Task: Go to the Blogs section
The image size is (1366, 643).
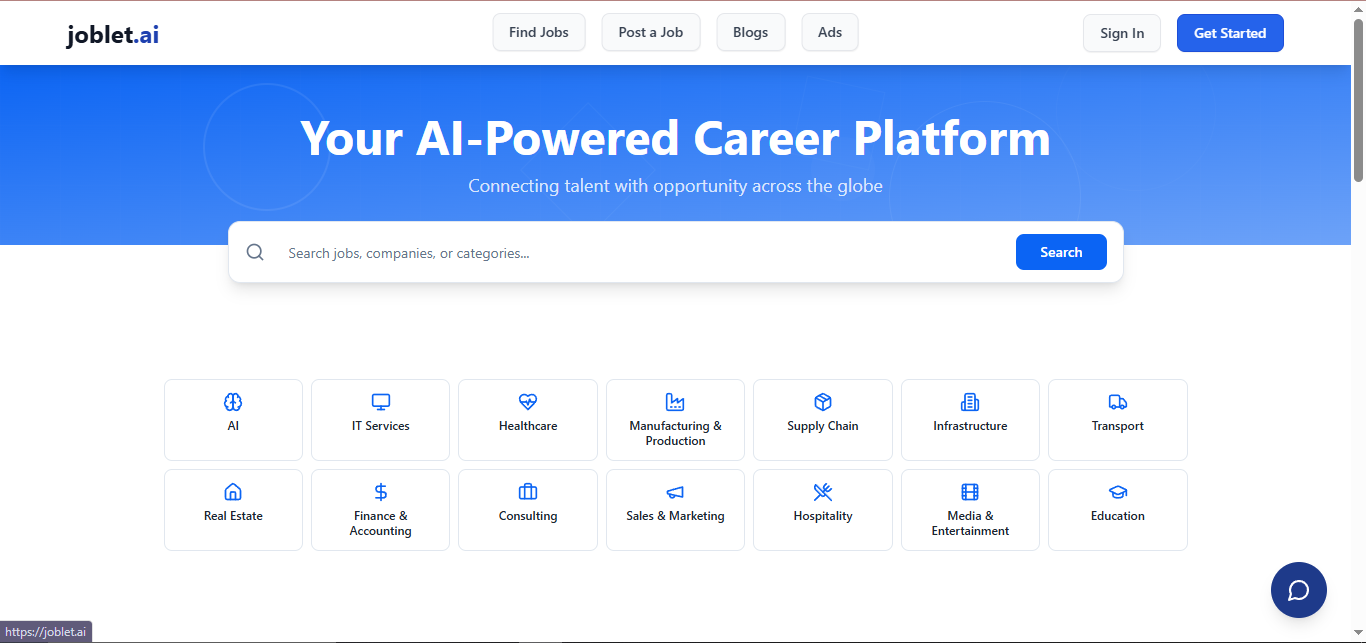Action: point(751,32)
